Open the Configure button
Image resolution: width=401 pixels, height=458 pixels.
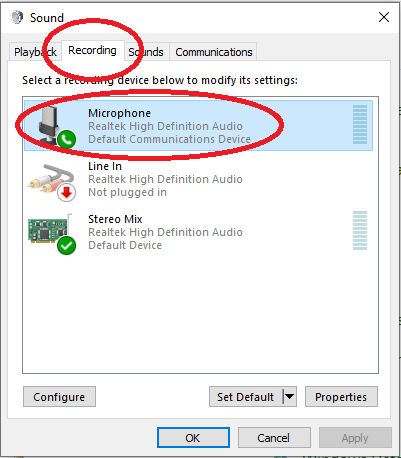[x=59, y=397]
